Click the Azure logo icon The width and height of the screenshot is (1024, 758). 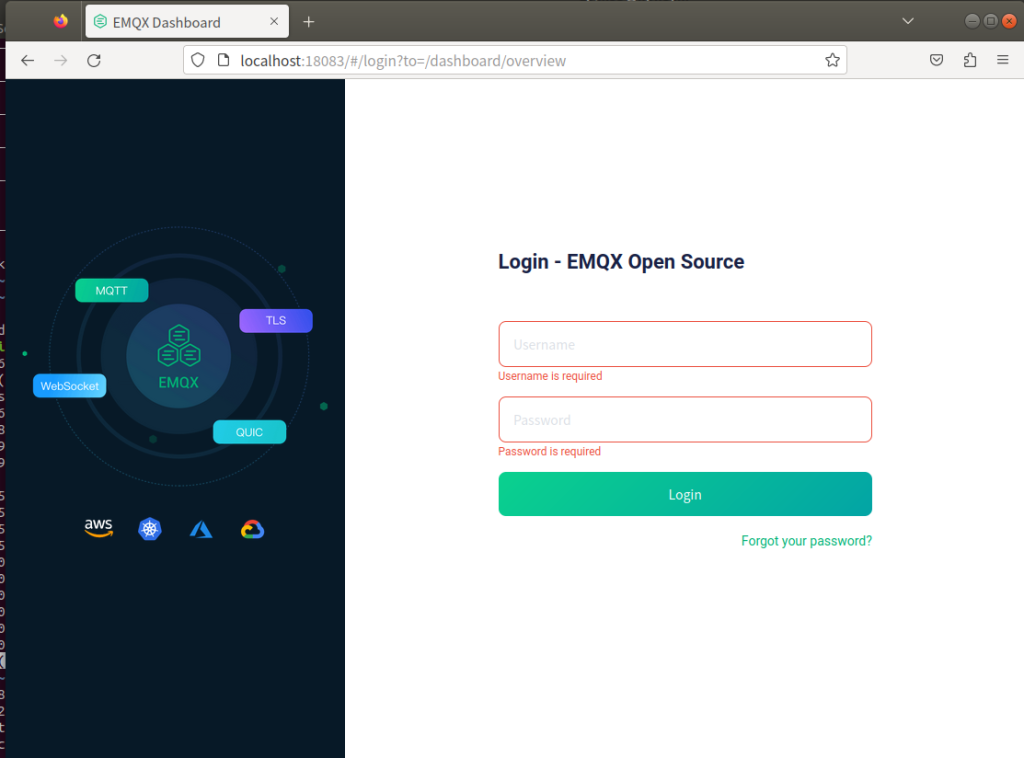coord(201,529)
